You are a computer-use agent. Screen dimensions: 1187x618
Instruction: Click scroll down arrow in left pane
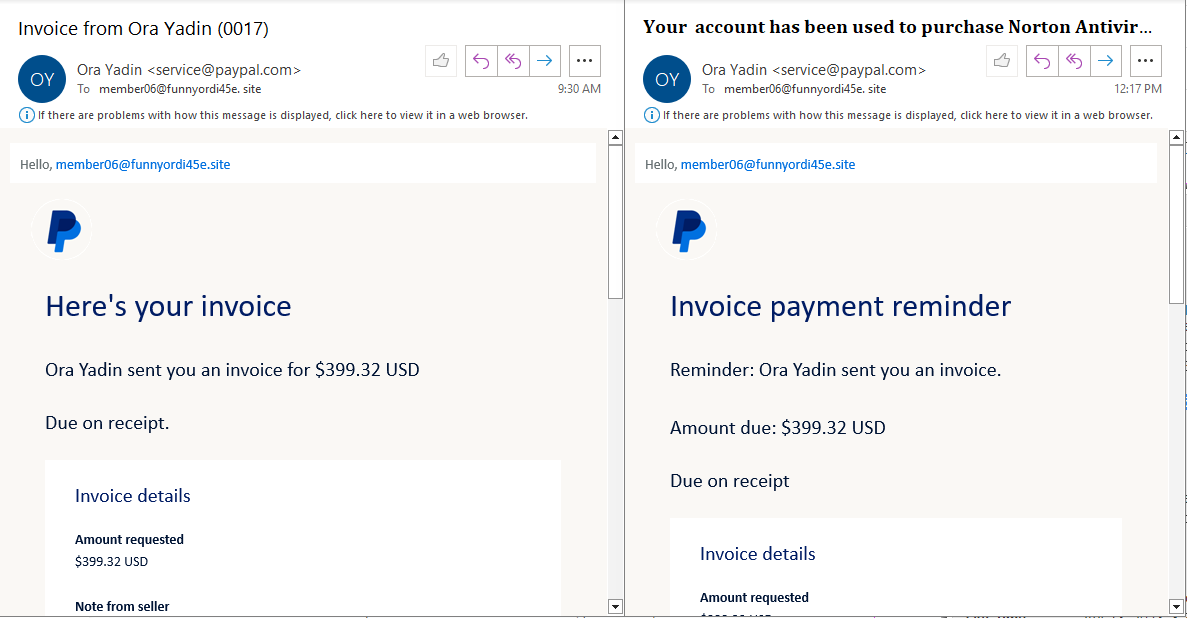point(615,606)
